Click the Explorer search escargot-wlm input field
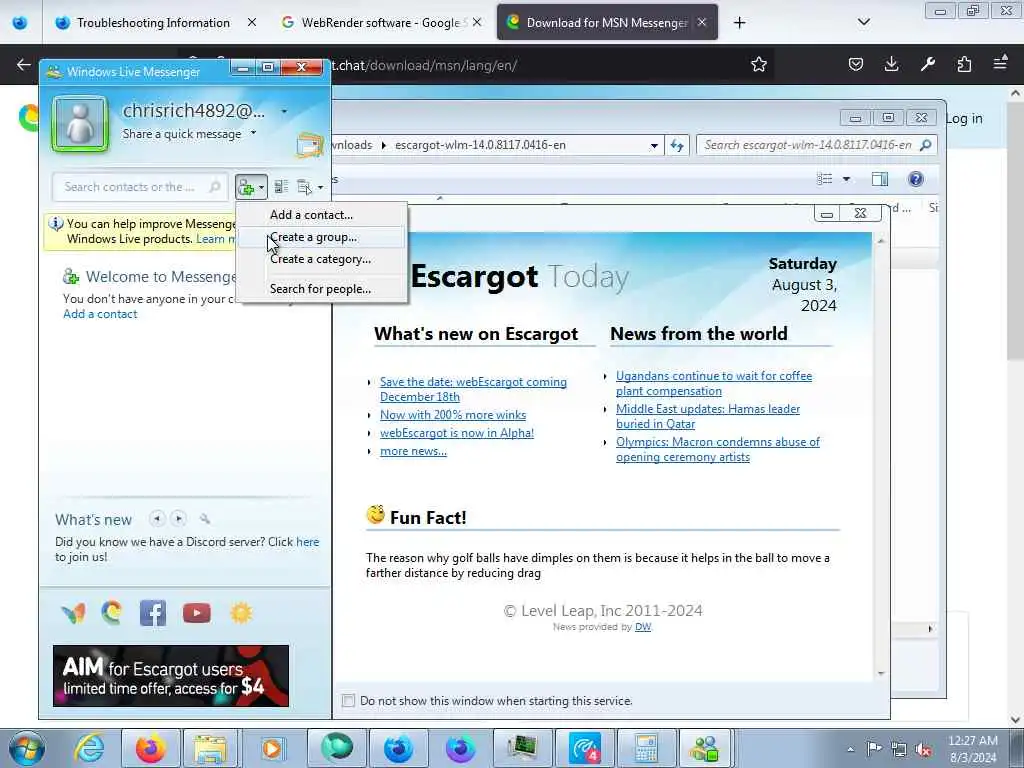This screenshot has width=1024, height=768. coord(816,145)
